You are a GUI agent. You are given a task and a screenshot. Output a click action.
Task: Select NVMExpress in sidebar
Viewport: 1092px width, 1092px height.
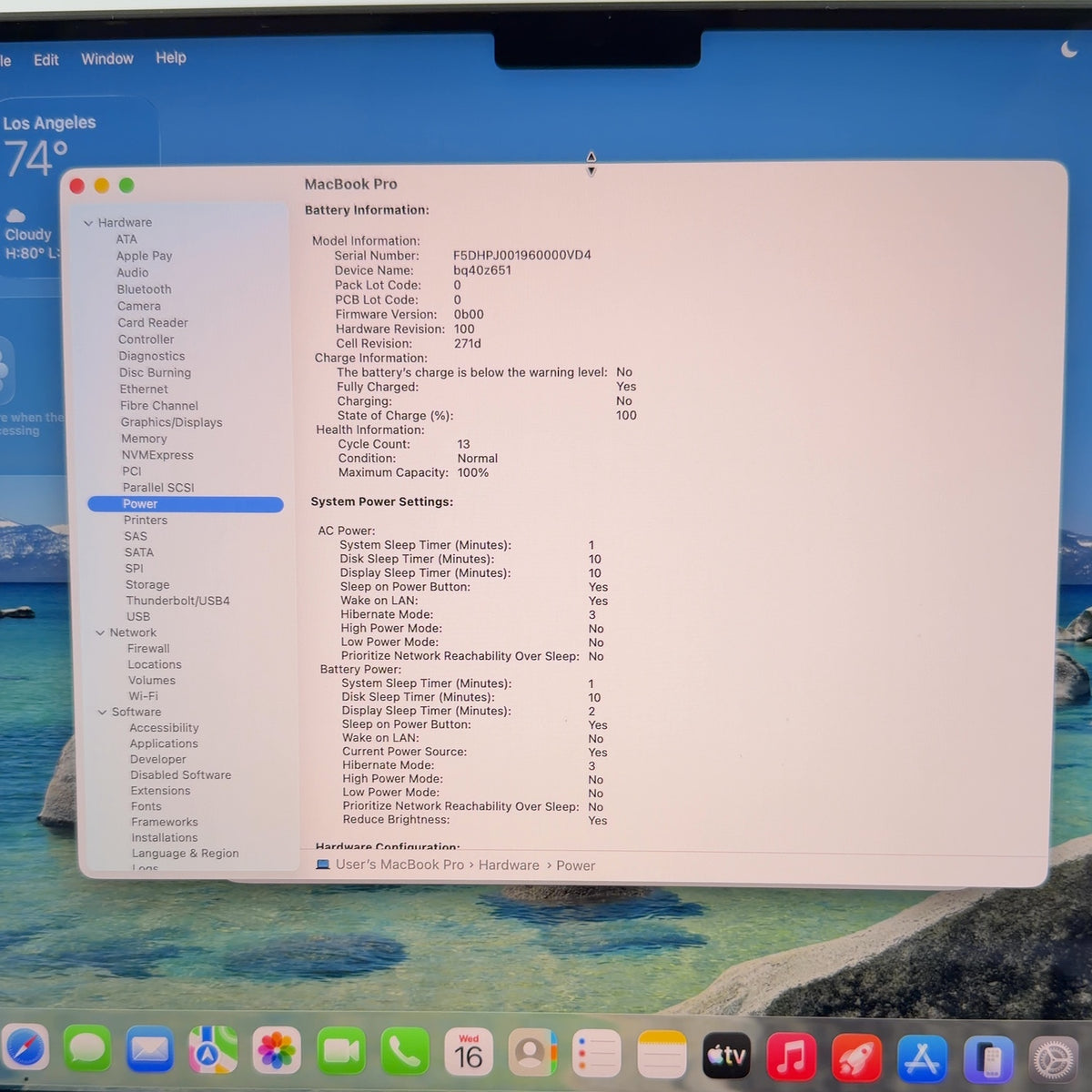157,455
